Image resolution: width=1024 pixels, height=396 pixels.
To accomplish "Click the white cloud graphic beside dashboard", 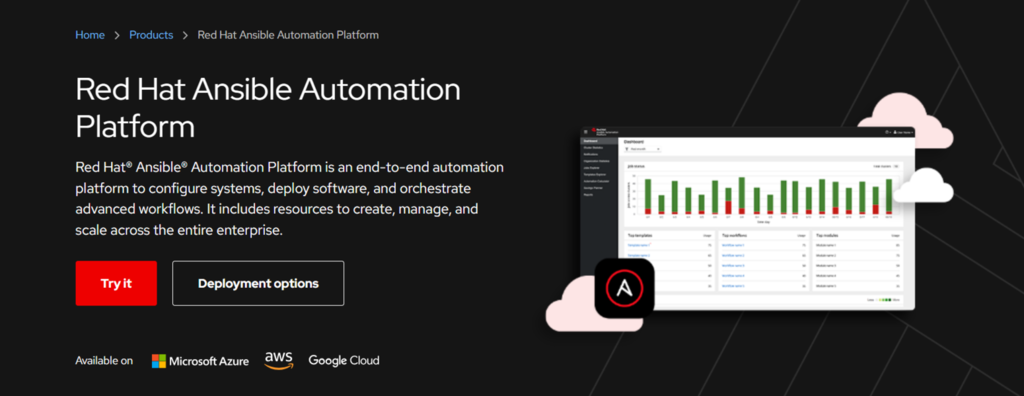I will (x=923, y=185).
